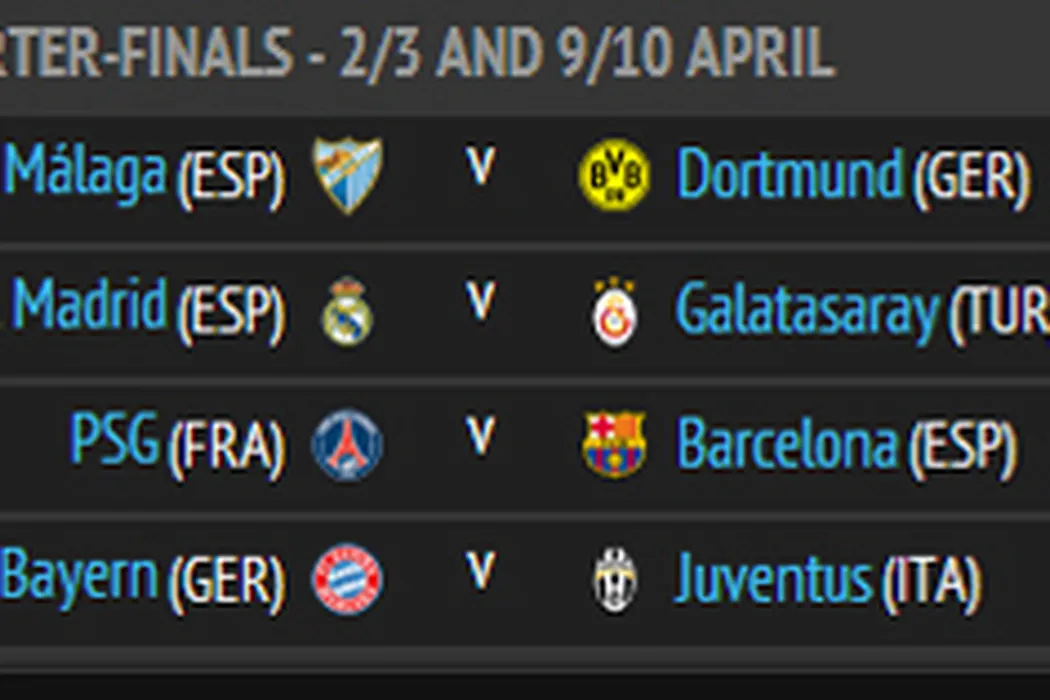Click the Juventus club crest
Image resolution: width=1050 pixels, height=700 pixels.
point(614,579)
